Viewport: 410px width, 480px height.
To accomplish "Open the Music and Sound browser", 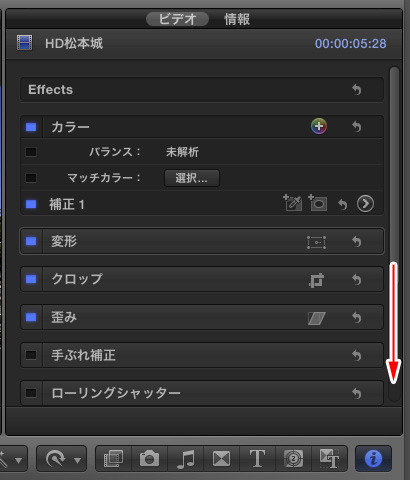I will click(186, 459).
